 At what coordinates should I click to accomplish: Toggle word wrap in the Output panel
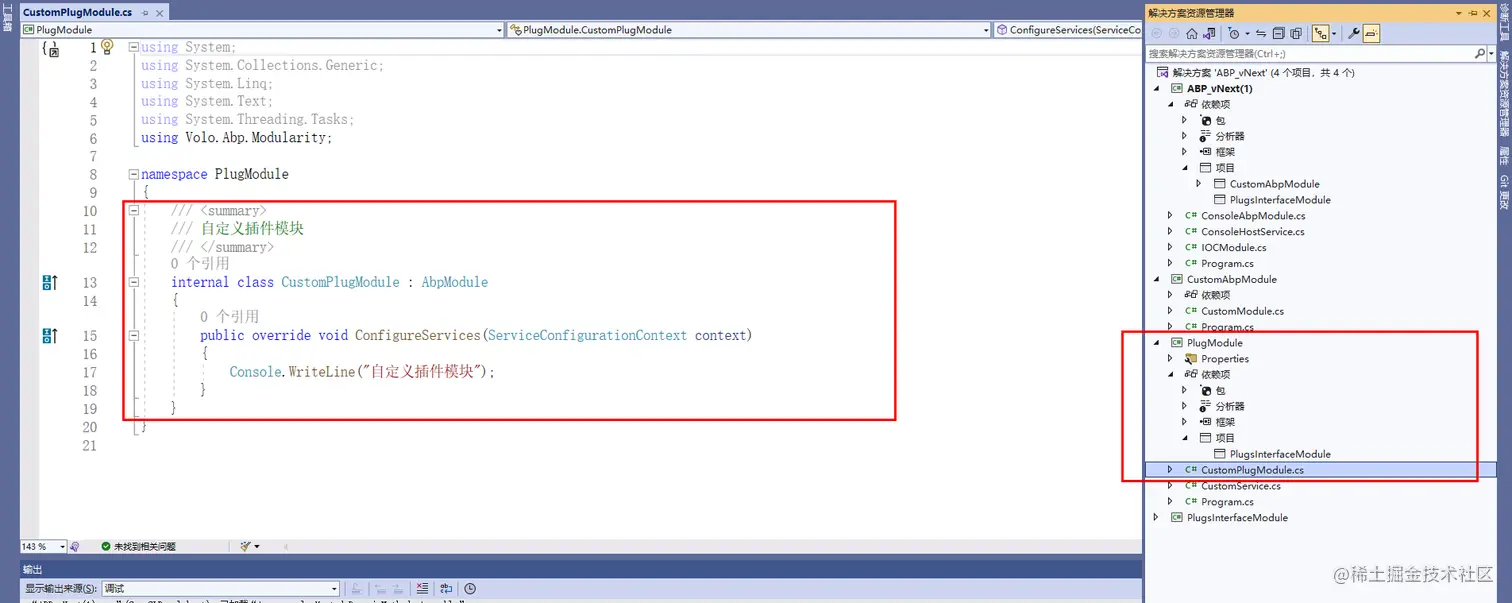[x=446, y=589]
